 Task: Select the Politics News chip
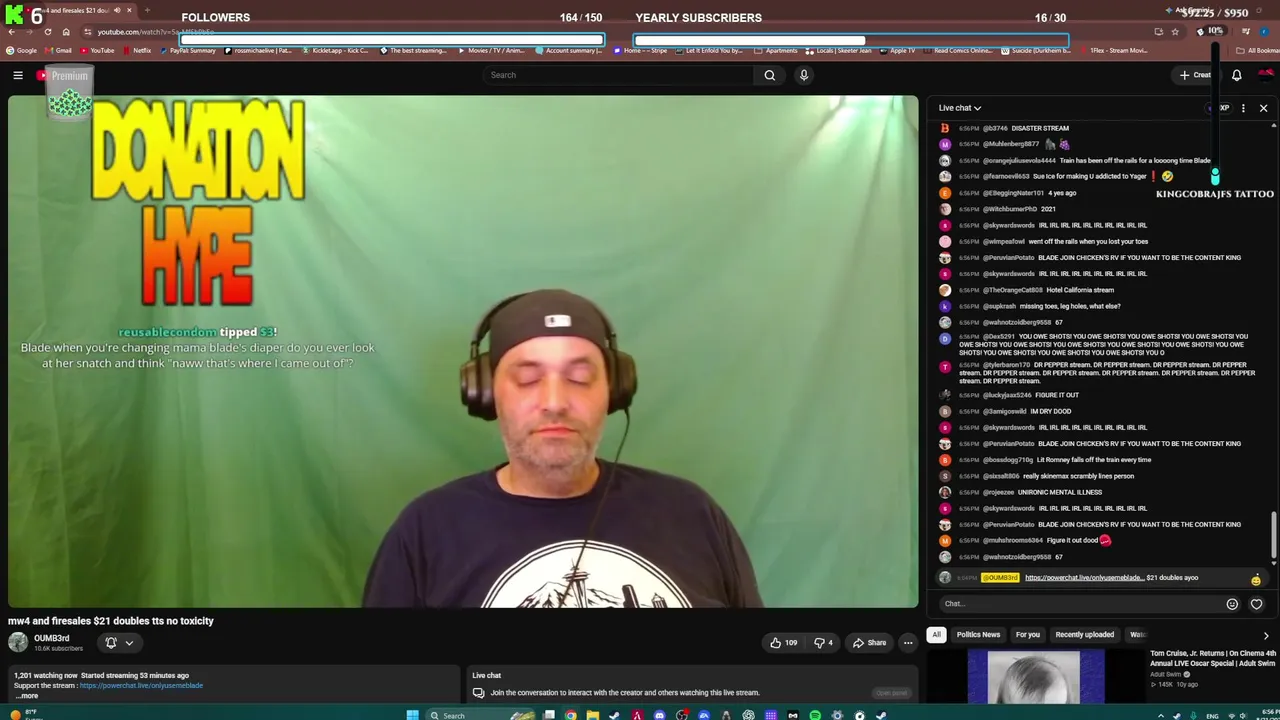[x=978, y=635]
